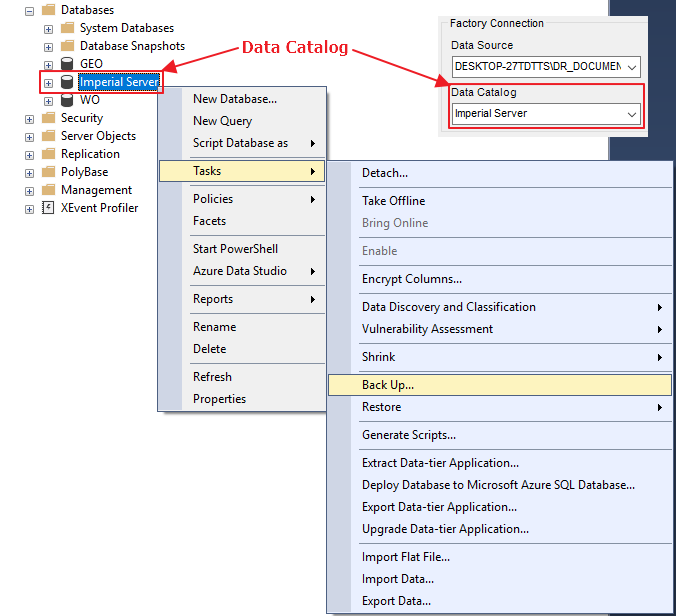The width and height of the screenshot is (676, 616).
Task: Open the Data Catalog dropdown
Action: 632,114
